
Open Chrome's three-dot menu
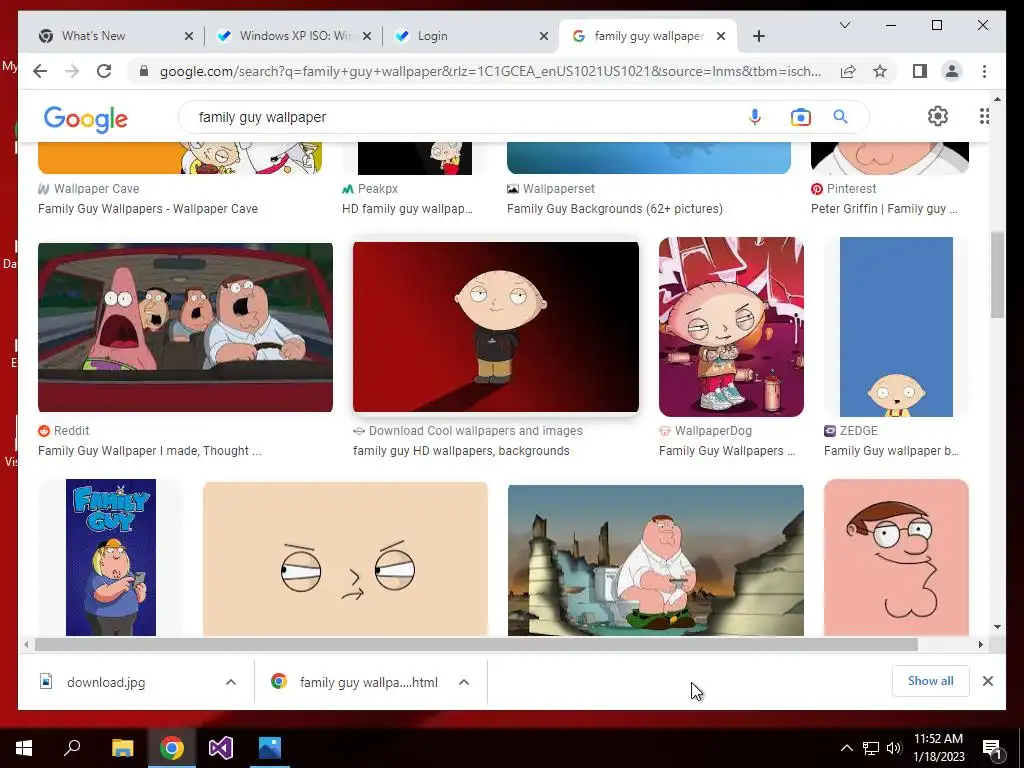click(x=984, y=71)
